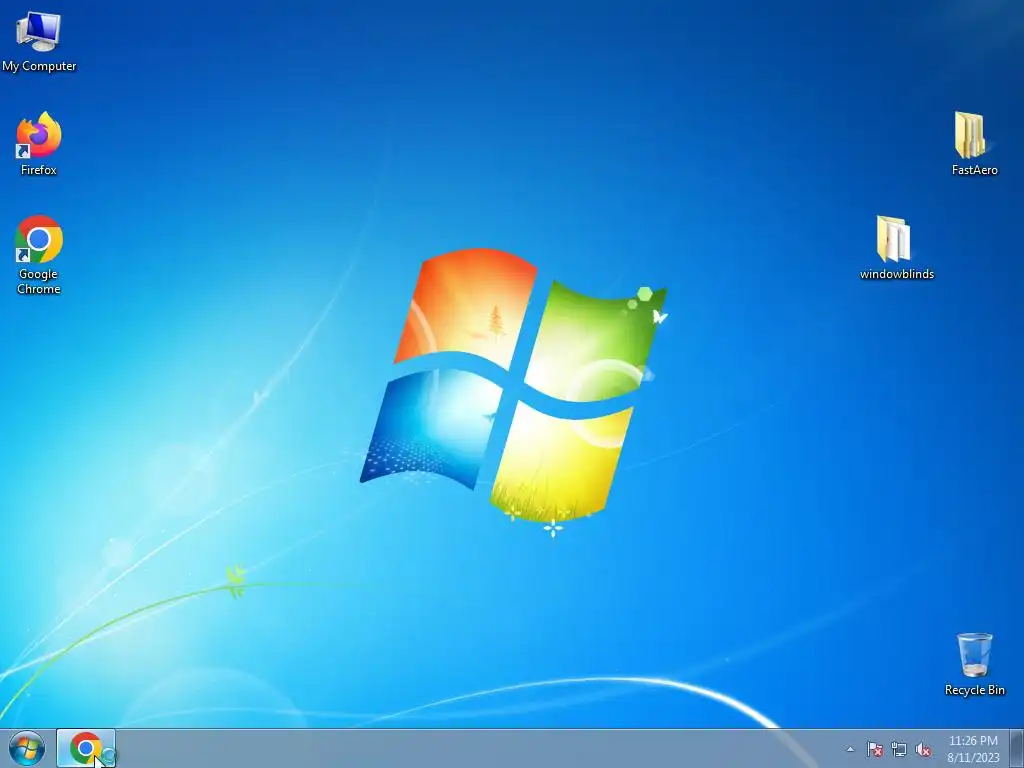The image size is (1024, 768).
Task: Select the Google Chrome desktop shortcut
Action: click(x=39, y=255)
